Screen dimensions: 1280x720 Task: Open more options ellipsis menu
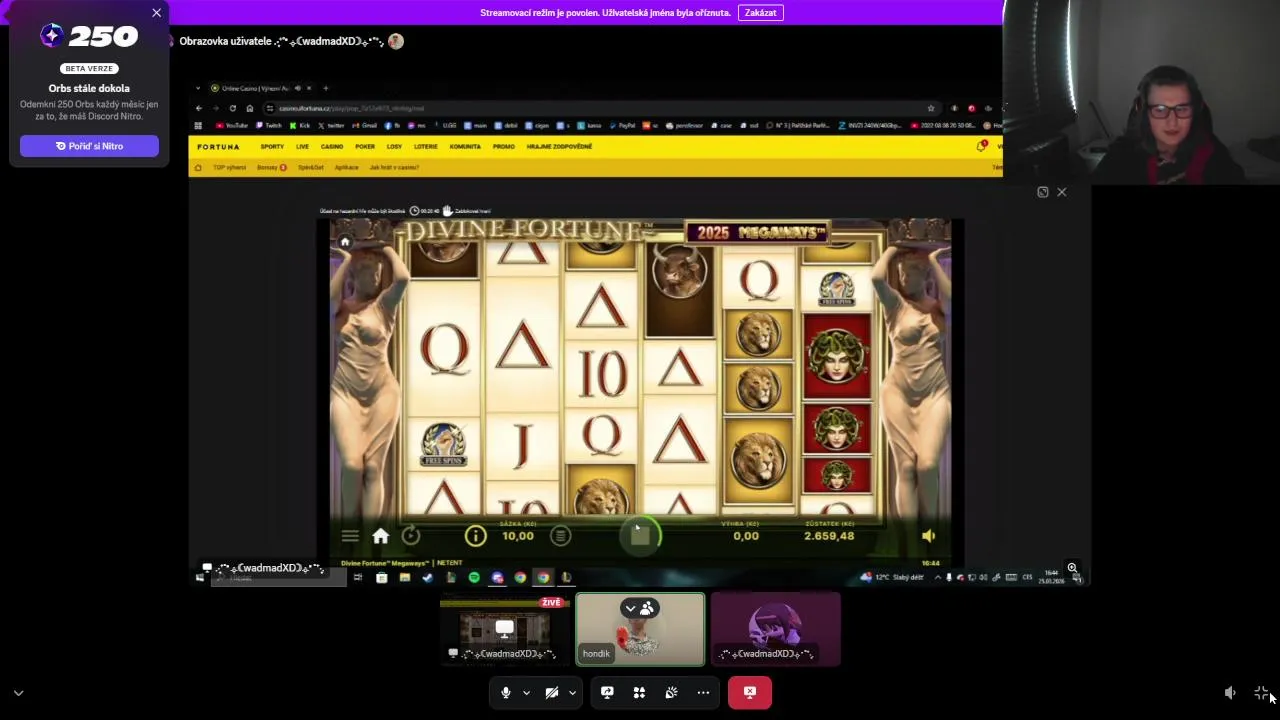coord(703,692)
